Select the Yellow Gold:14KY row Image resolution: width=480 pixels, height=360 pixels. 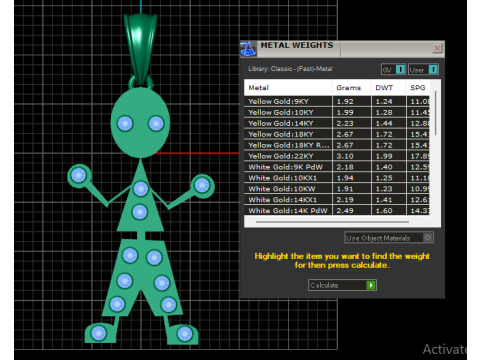pos(337,123)
